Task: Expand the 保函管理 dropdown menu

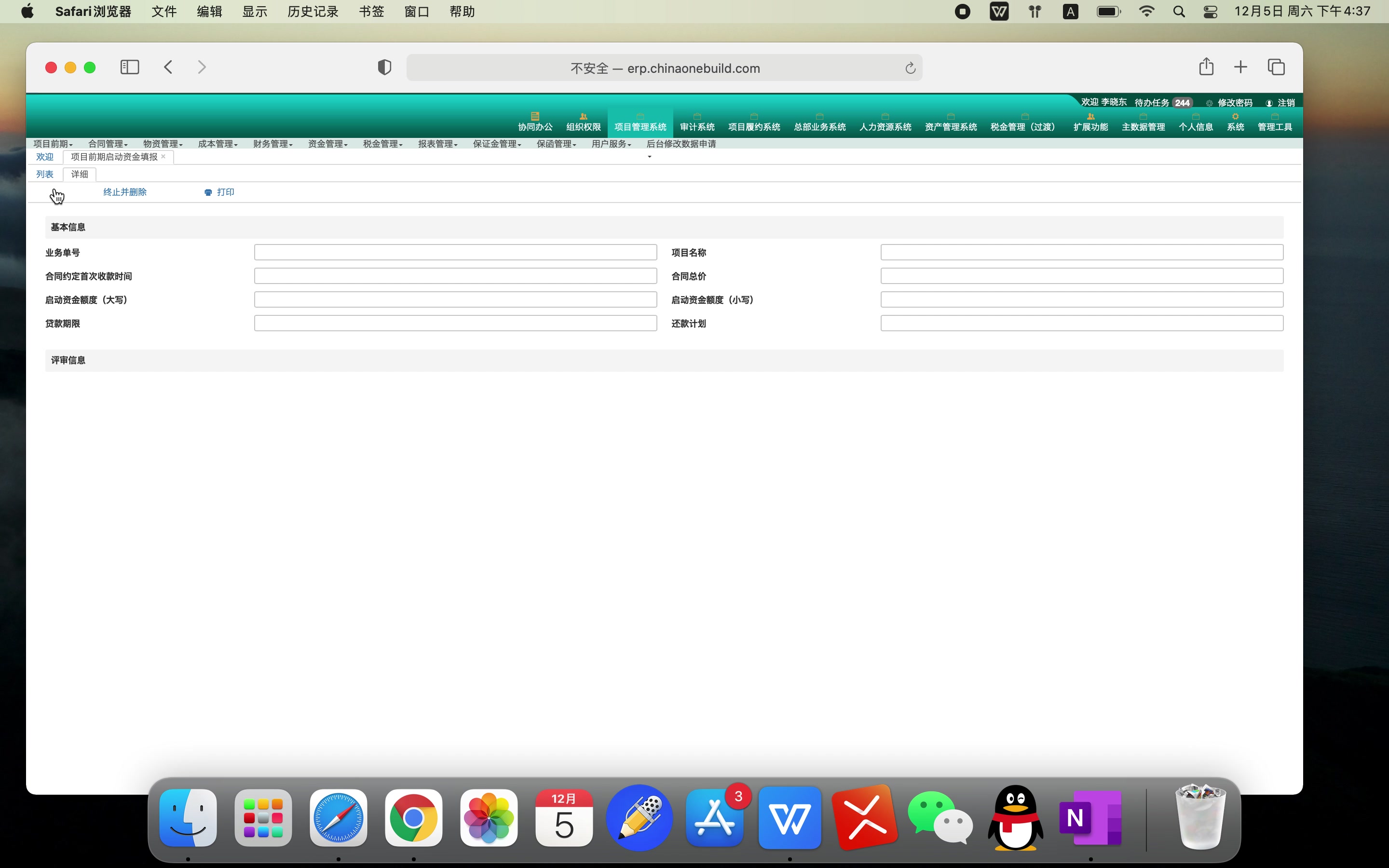Action: [557, 144]
